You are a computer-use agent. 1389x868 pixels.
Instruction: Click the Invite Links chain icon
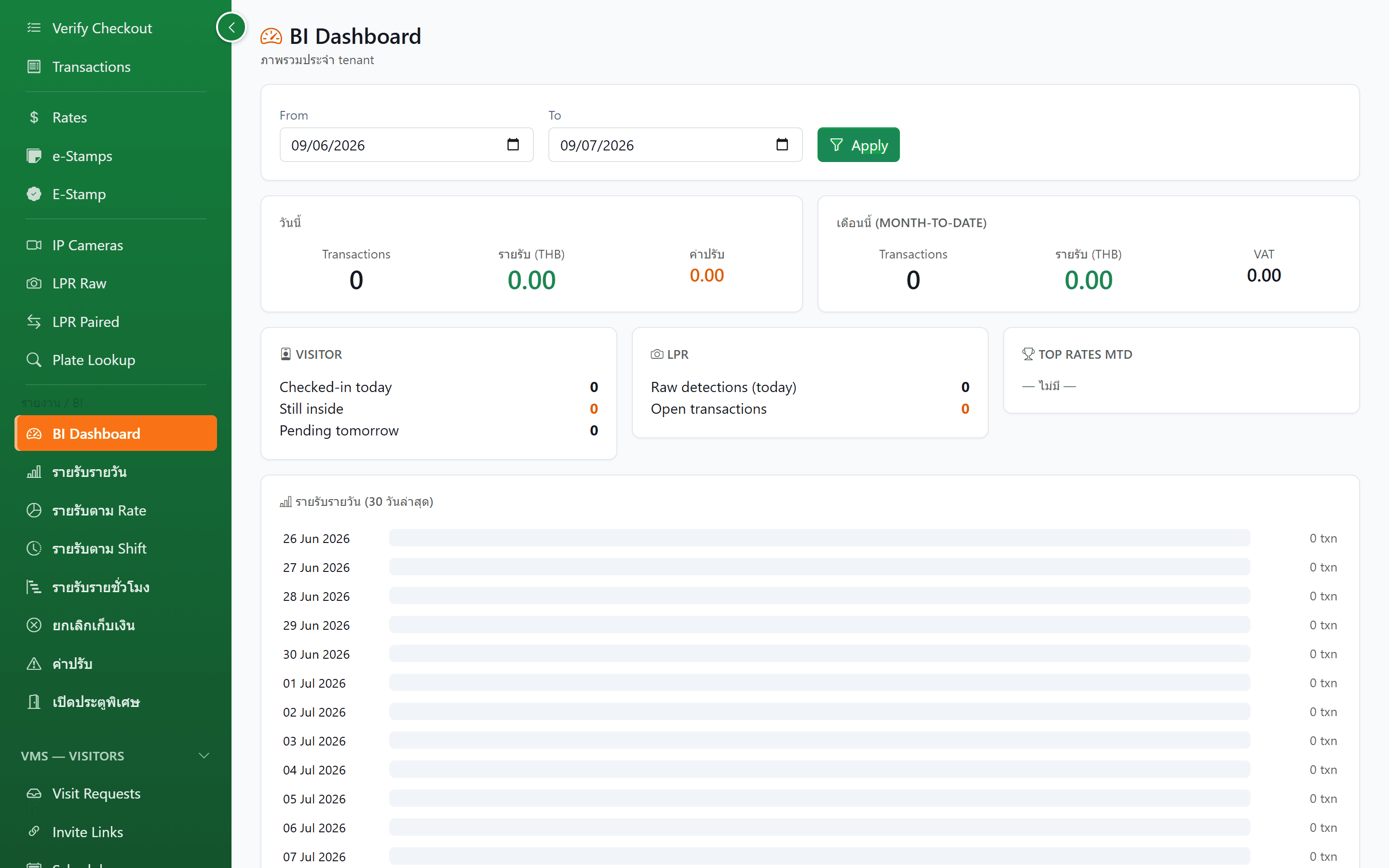pos(34,831)
